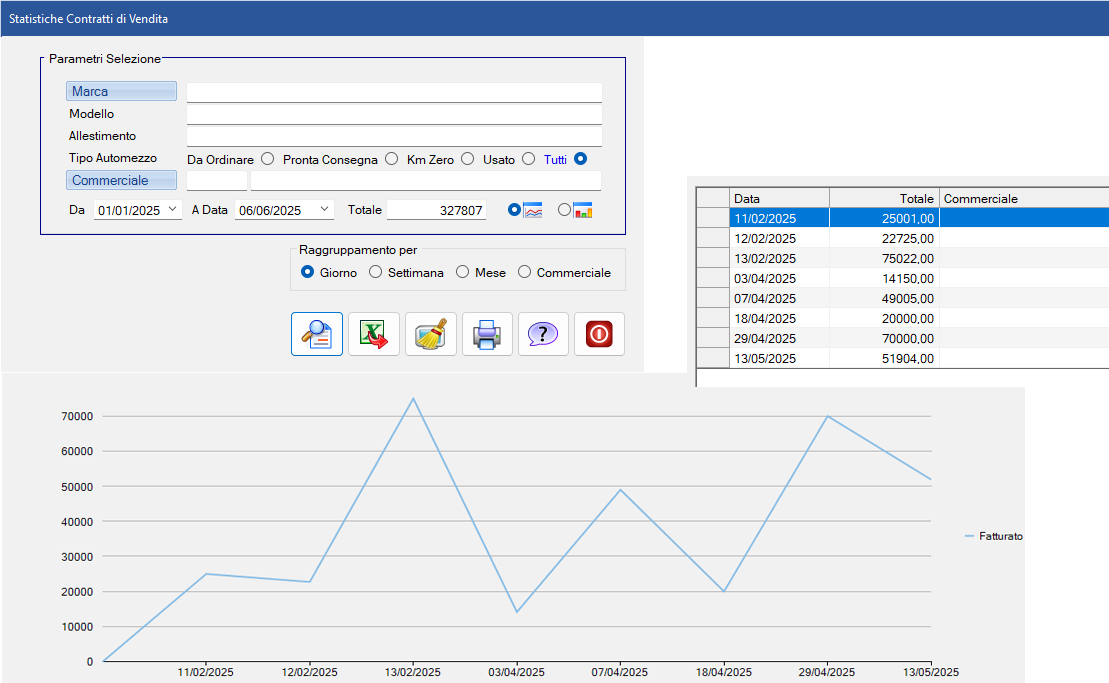1109x683 pixels.
Task: Select Km Zero vehicle type
Action: pos(467,158)
